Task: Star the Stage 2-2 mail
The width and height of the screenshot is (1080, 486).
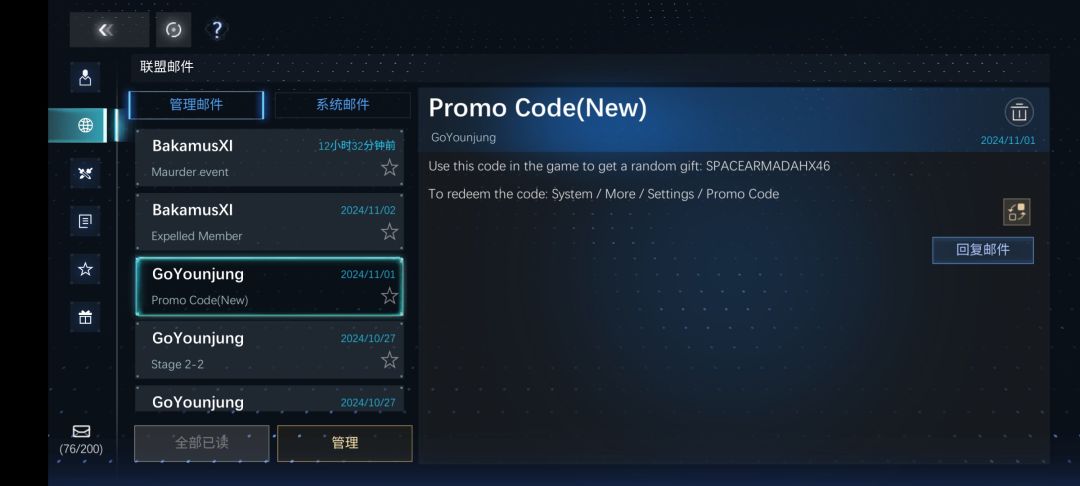Action: coord(389,359)
